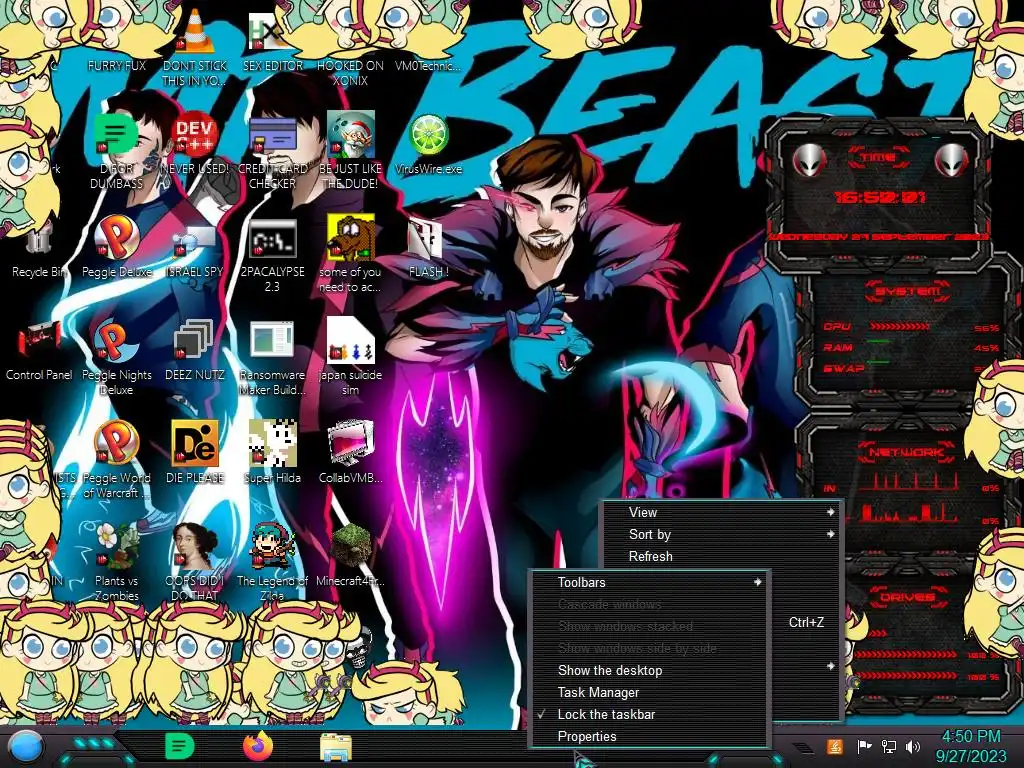
Task: Click the CPU usage bar in widget
Action: tap(899, 327)
